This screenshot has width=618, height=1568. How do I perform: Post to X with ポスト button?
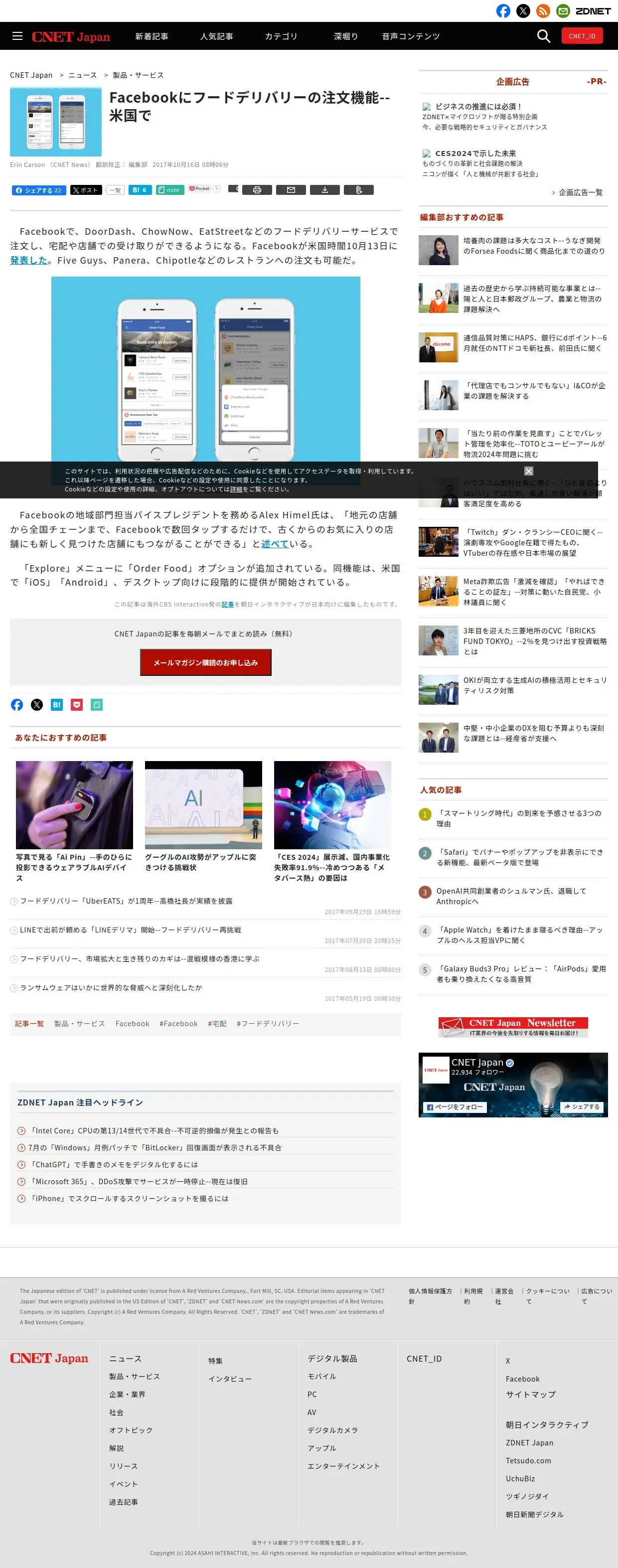(x=86, y=190)
